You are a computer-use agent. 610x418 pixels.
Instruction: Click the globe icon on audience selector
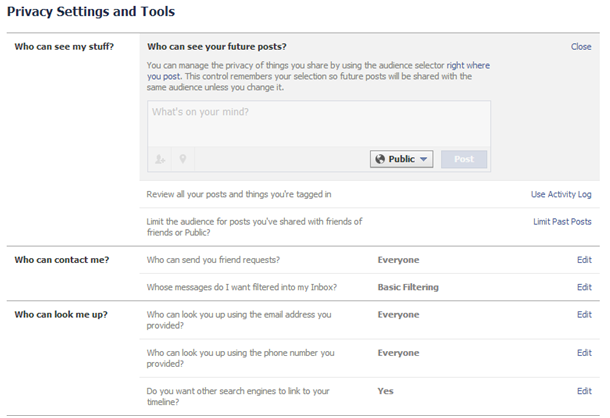pyautogui.click(x=379, y=159)
